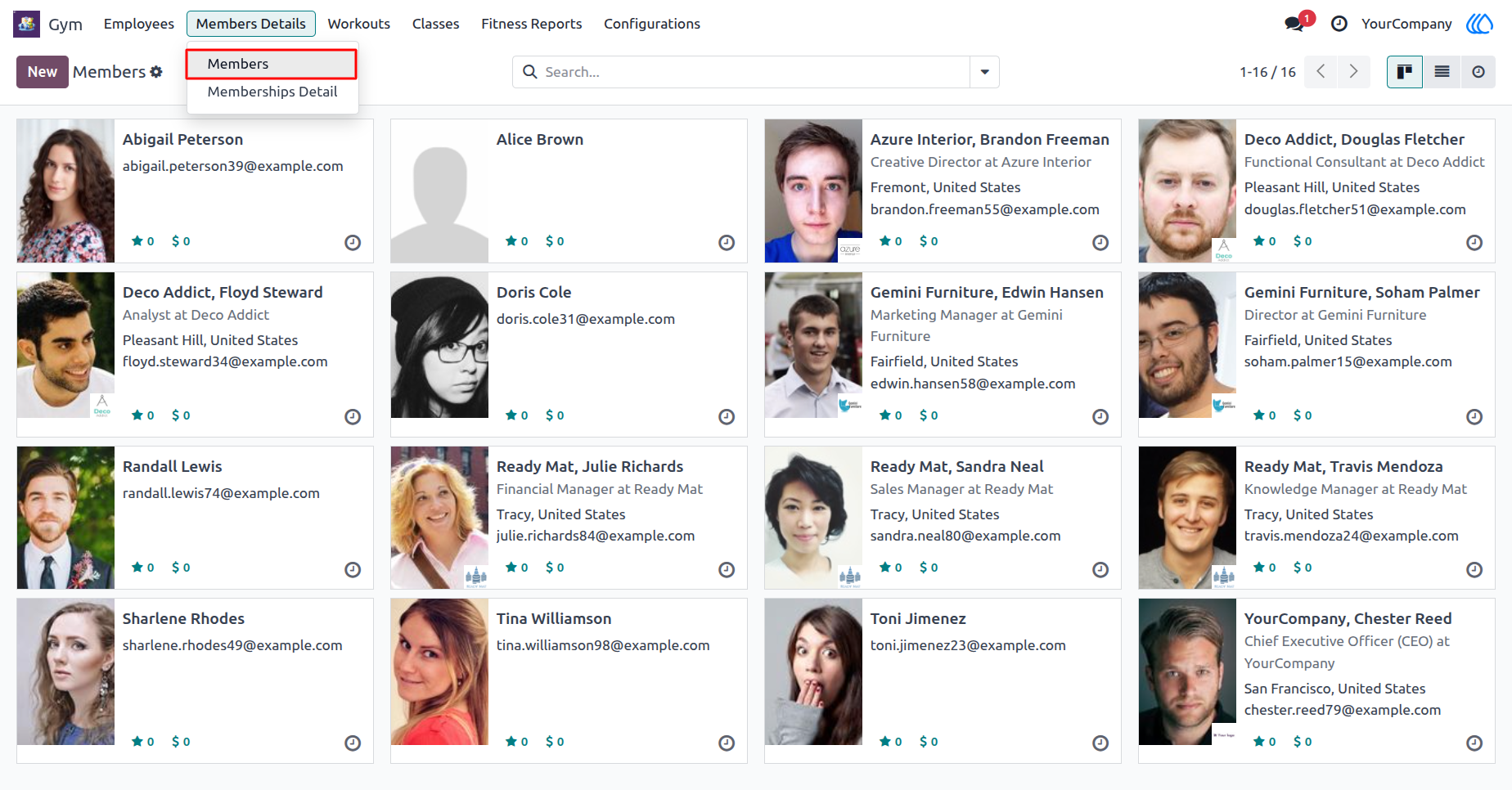This screenshot has height=790, width=1512.
Task: Select Members from the dropdown
Action: (272, 64)
